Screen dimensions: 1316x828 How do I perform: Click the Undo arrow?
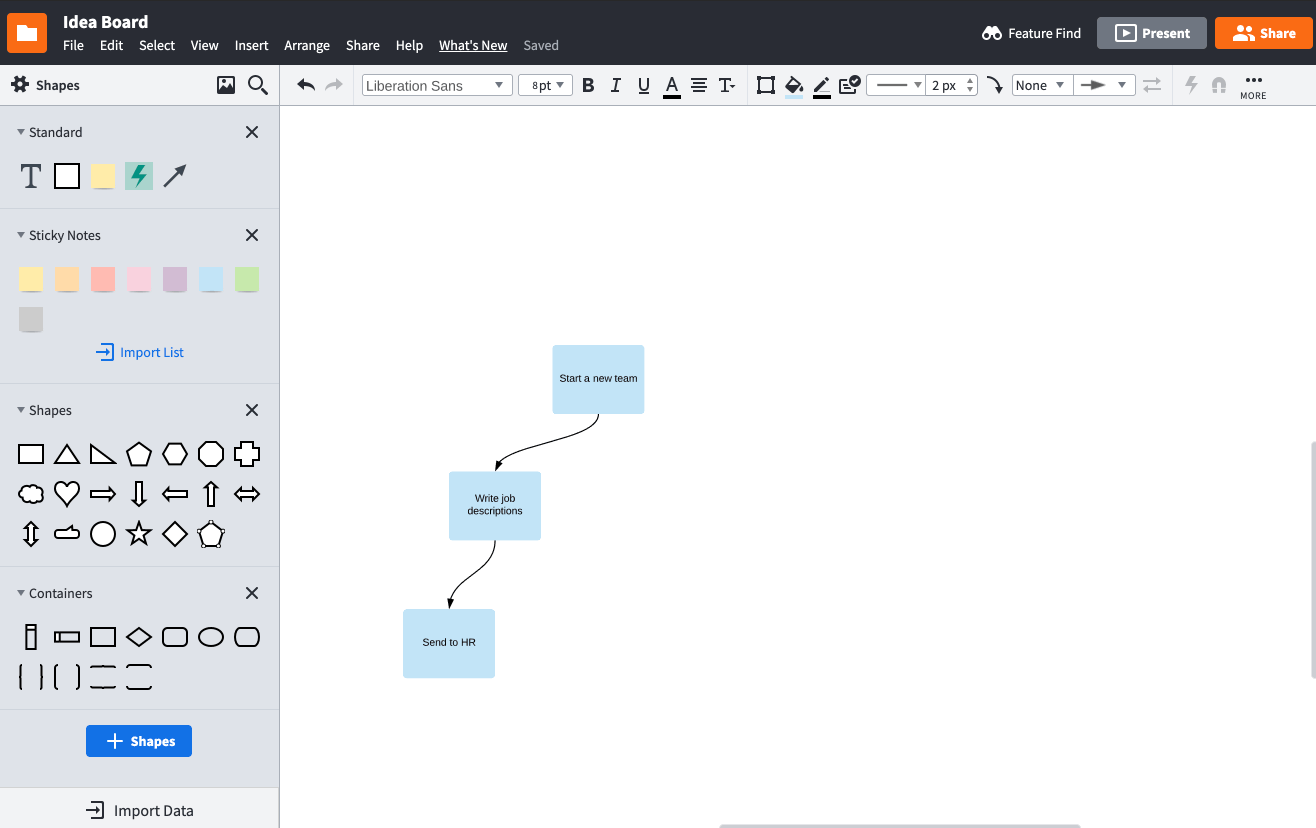(306, 85)
